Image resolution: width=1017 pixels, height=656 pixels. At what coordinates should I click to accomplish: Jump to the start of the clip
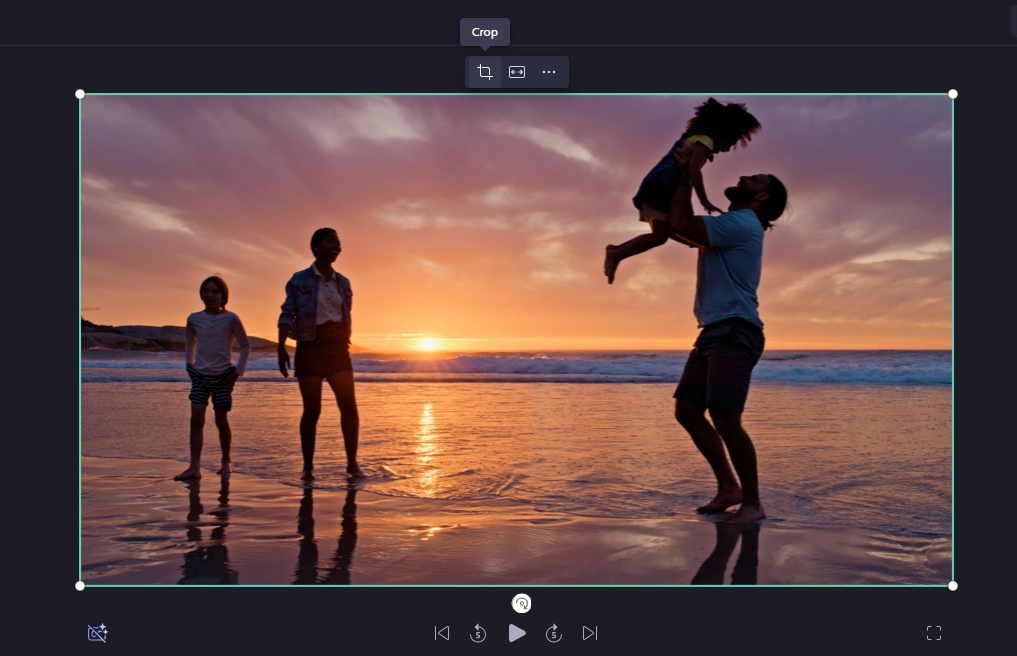441,632
